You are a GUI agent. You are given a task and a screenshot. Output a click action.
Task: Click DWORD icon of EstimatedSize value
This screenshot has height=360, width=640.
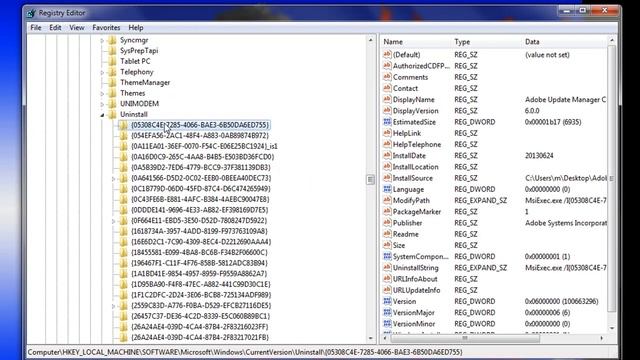[x=387, y=122]
